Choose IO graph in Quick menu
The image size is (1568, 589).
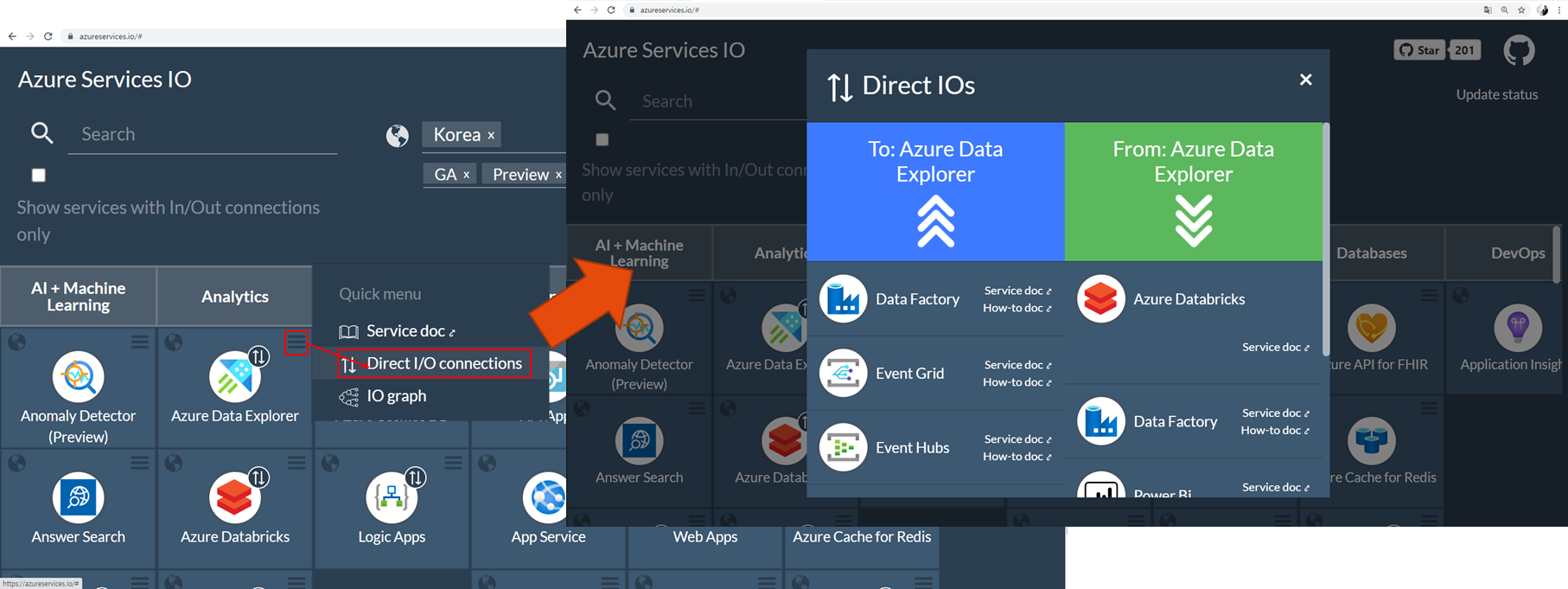click(384, 396)
